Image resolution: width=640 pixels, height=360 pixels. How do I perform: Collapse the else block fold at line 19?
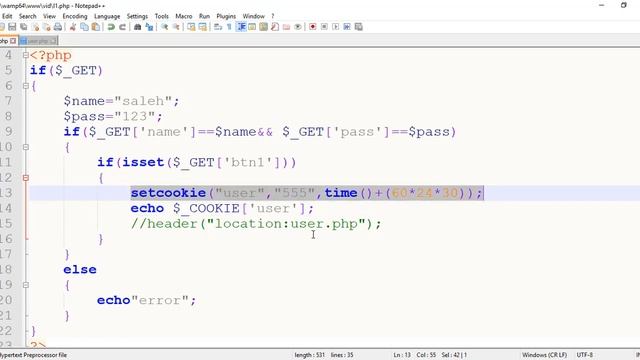[26, 285]
